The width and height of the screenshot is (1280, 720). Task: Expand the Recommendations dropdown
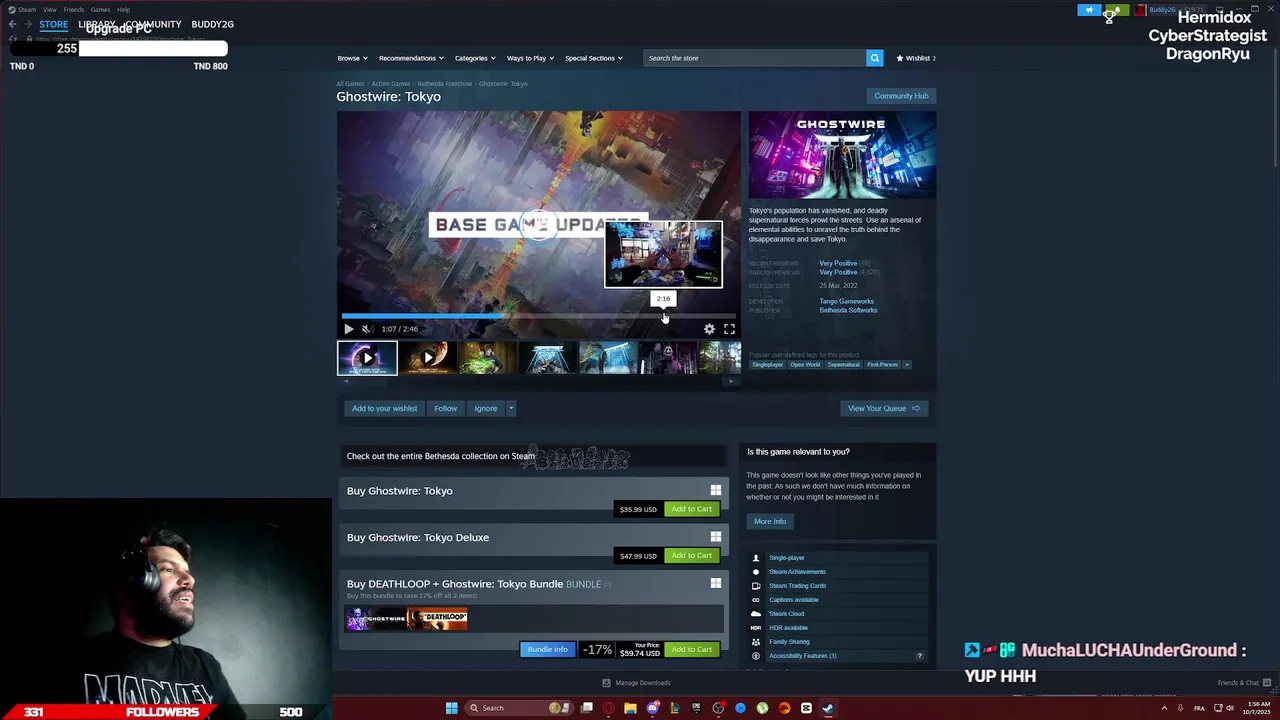[x=411, y=58]
